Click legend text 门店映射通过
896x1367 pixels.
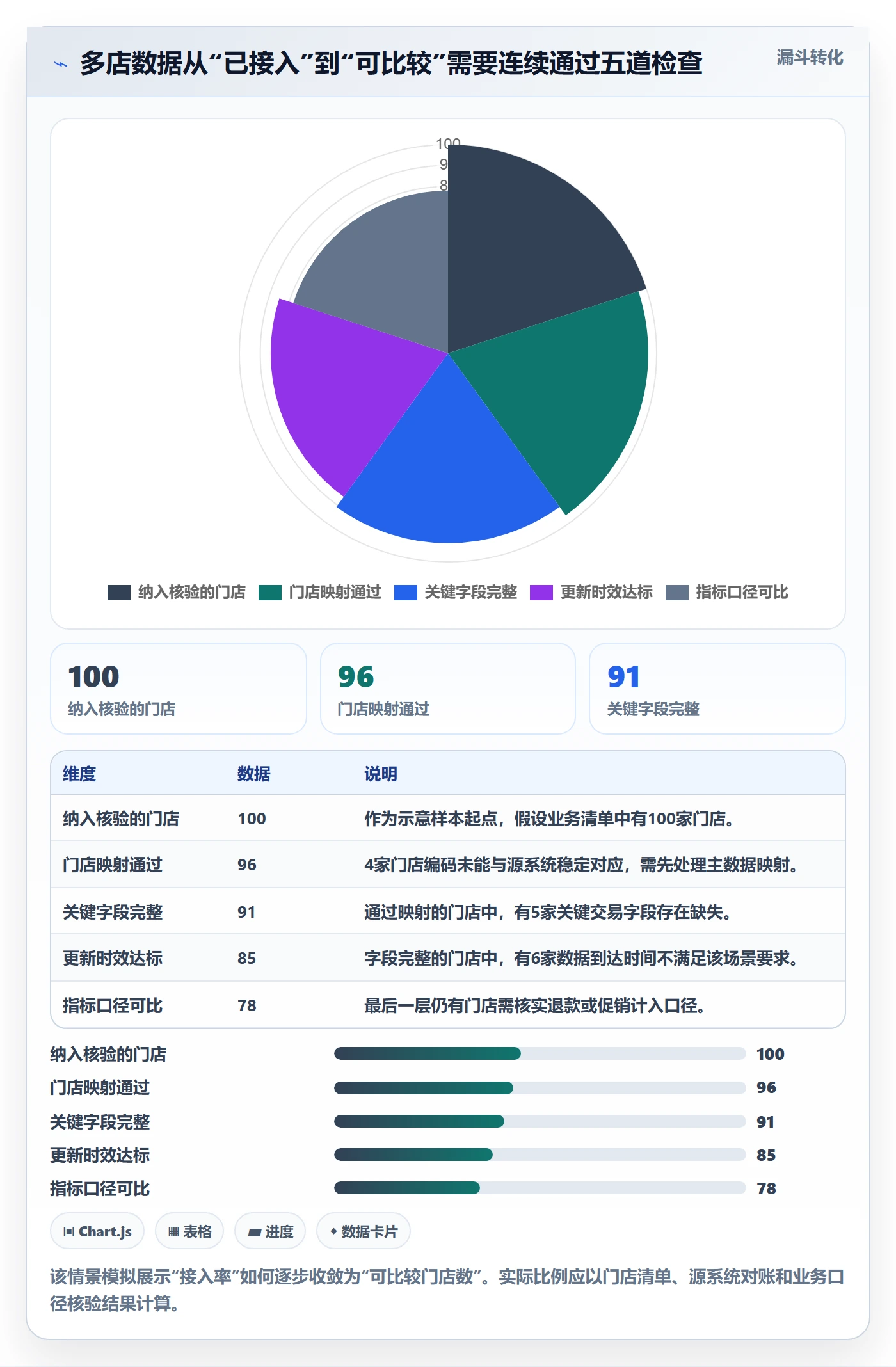click(x=335, y=593)
